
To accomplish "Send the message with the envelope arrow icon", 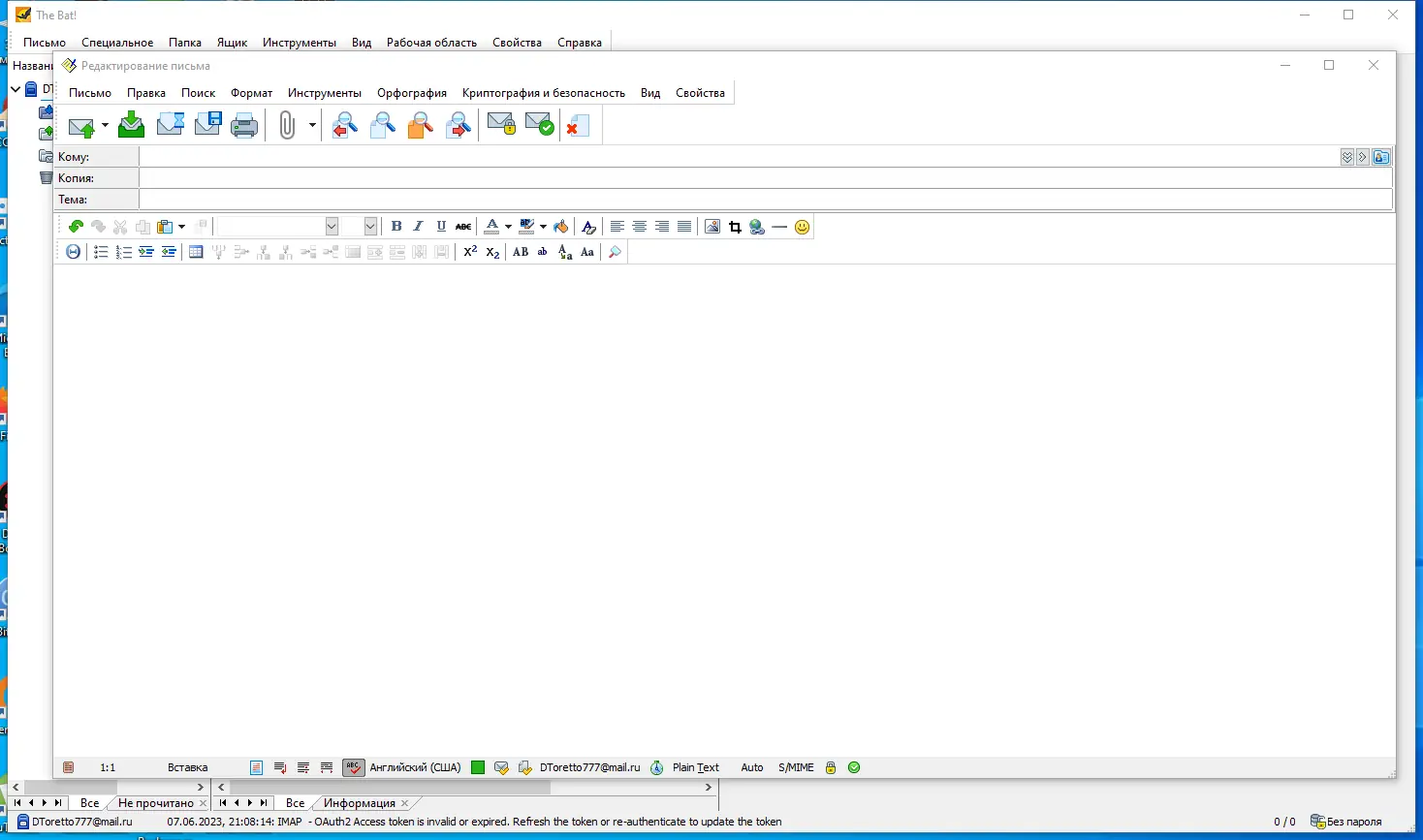I will (81, 125).
